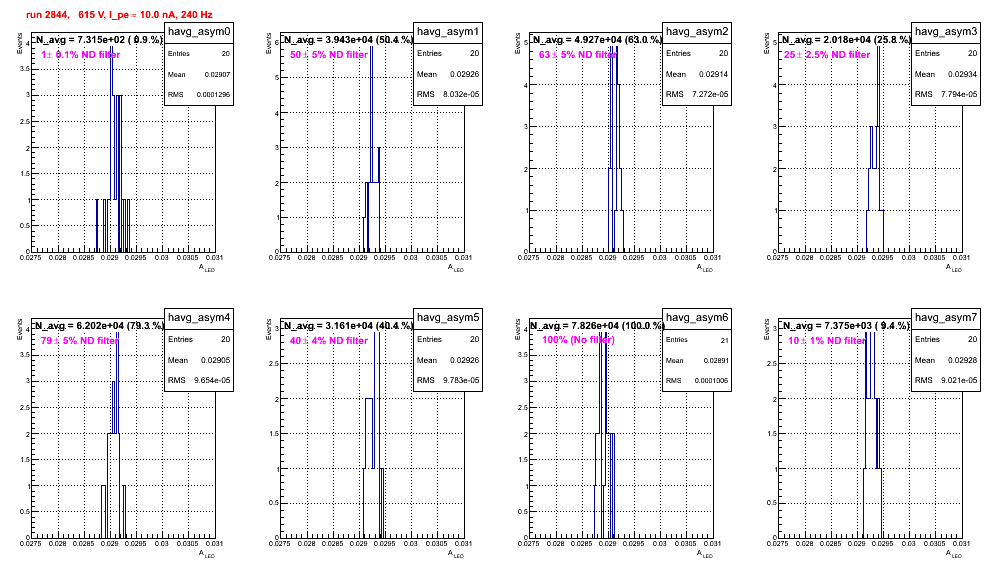996x572 pixels.
Task: Click the magenta 50± 5% ND filter label
Action: [x=329, y=55]
